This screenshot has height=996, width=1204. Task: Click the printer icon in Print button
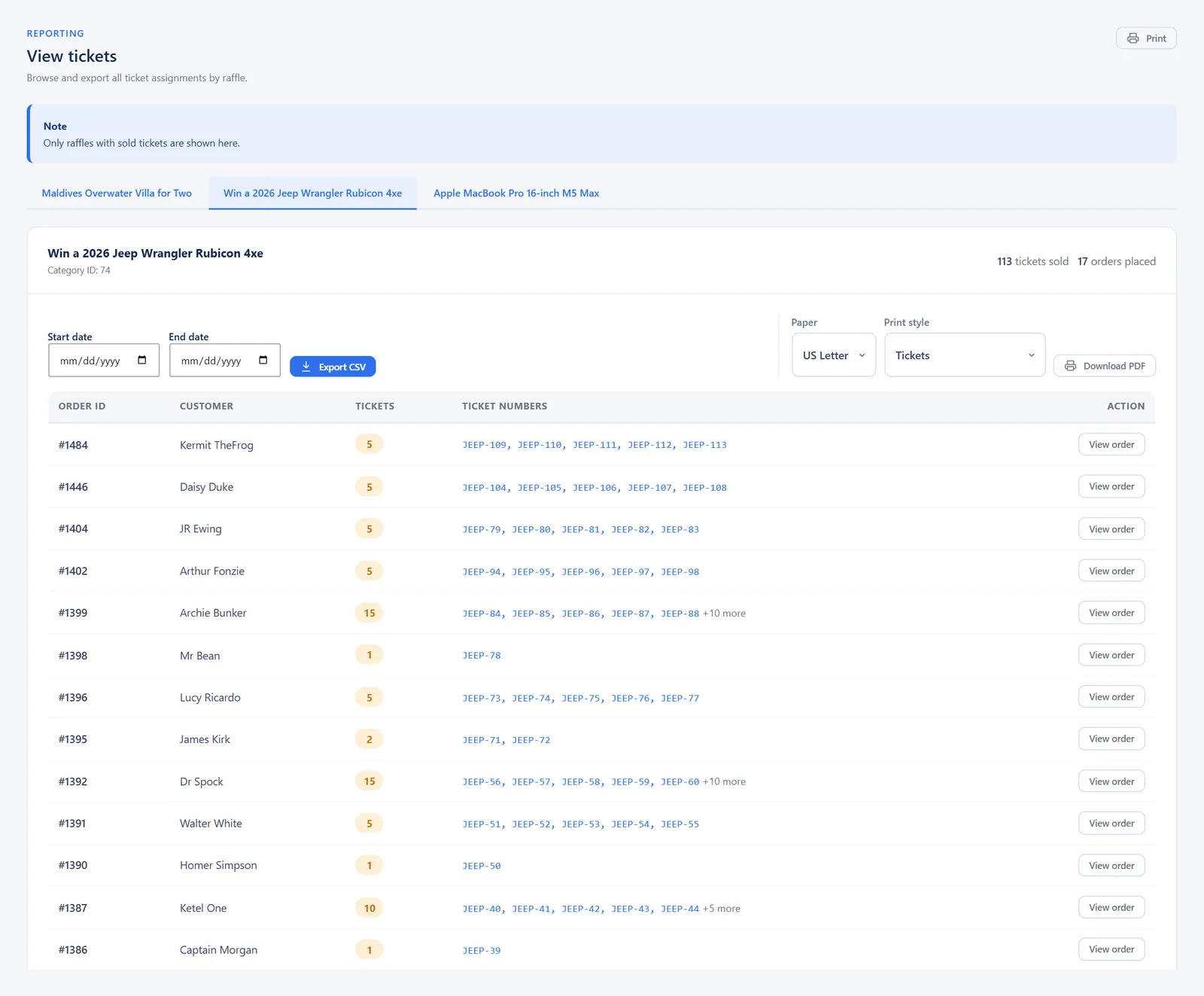click(x=1133, y=38)
